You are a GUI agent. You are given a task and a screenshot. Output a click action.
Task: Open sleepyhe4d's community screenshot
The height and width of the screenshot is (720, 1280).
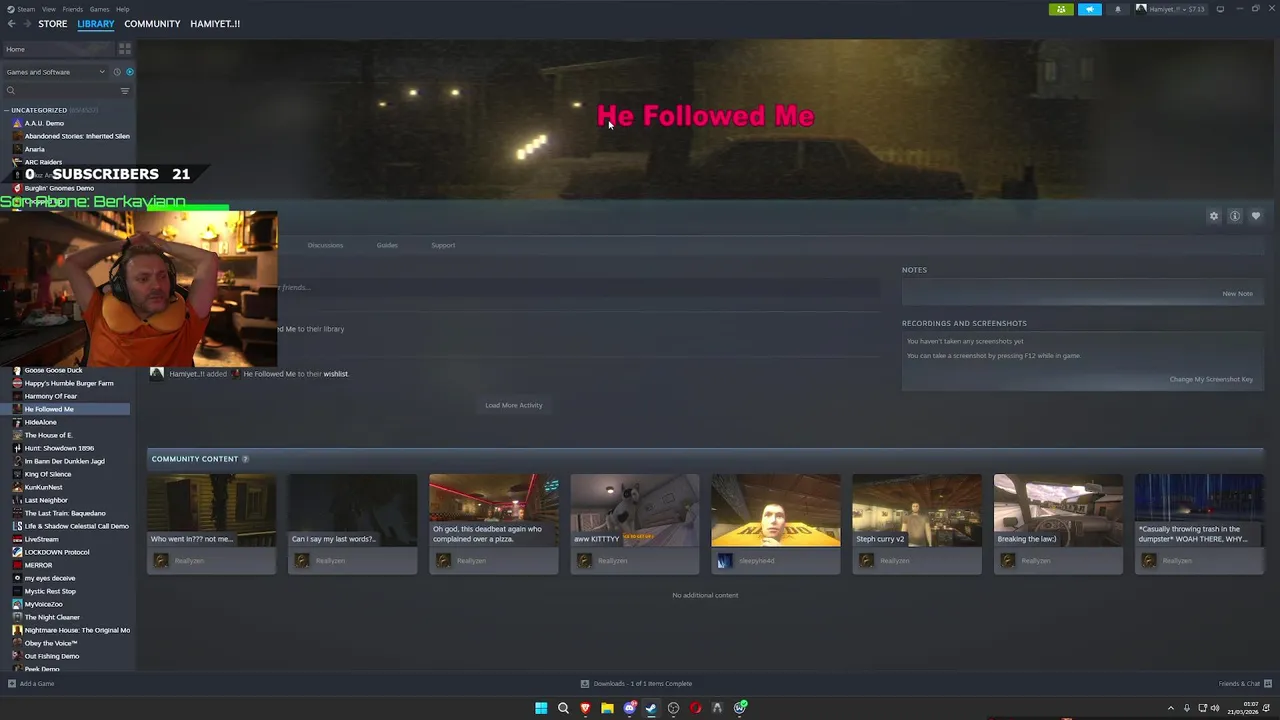(776, 511)
